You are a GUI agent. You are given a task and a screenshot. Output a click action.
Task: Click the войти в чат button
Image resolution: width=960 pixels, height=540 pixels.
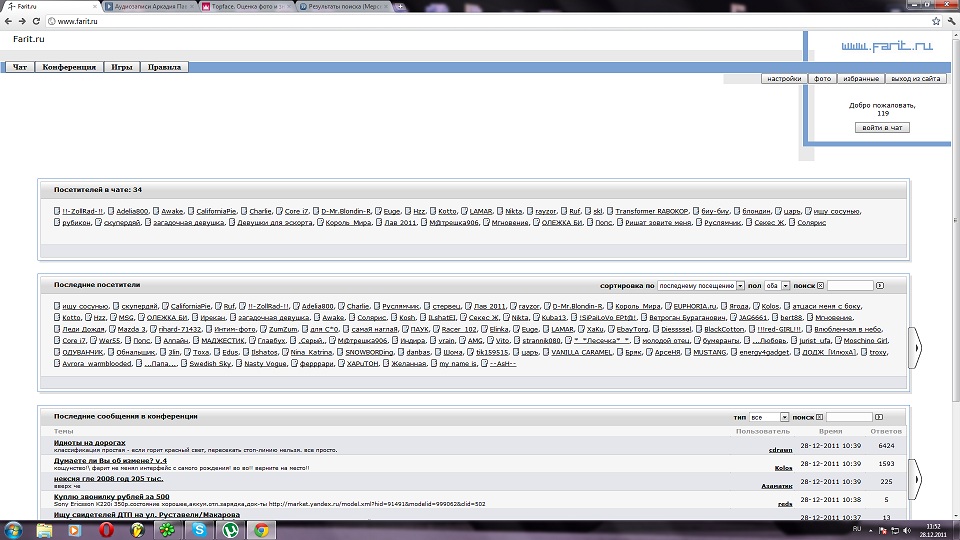coord(882,127)
